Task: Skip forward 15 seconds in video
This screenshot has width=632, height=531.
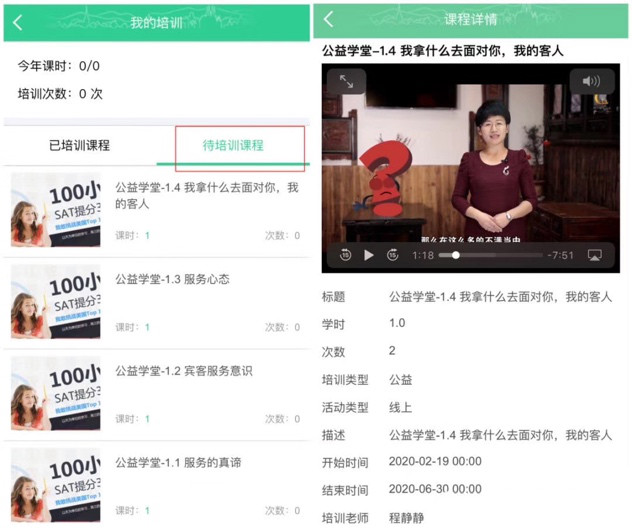Action: (393, 255)
